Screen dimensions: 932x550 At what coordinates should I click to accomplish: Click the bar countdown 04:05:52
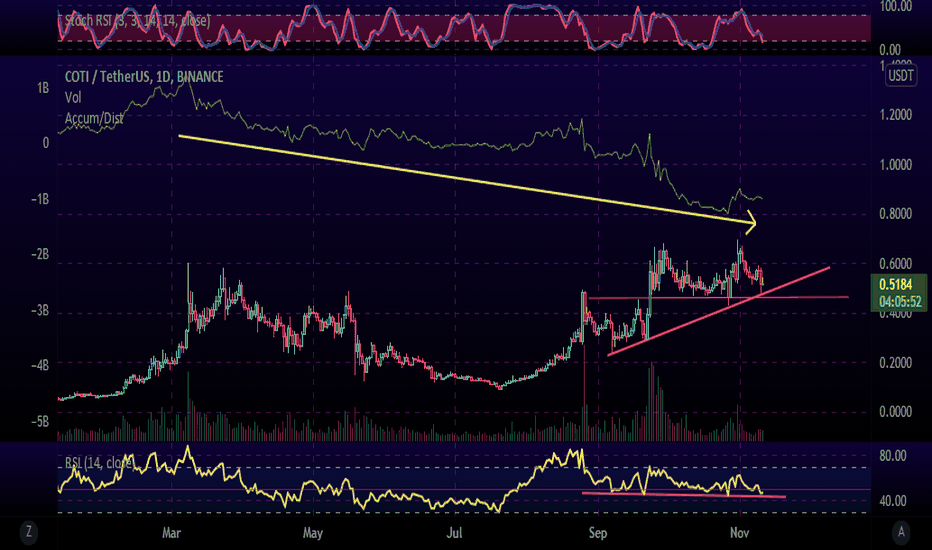tap(900, 301)
